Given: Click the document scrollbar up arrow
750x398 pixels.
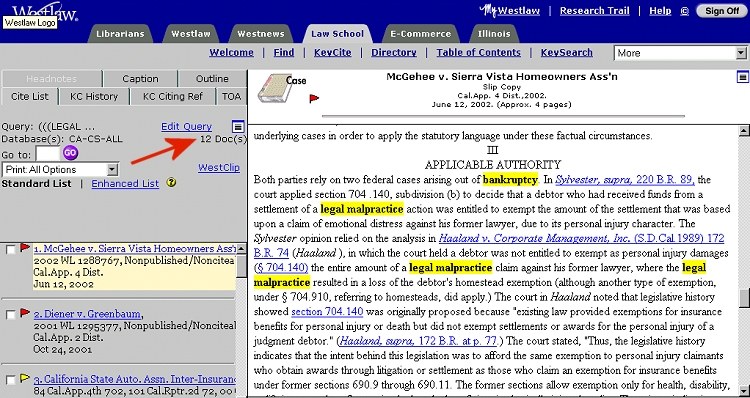Looking at the screenshot, I should (744, 130).
